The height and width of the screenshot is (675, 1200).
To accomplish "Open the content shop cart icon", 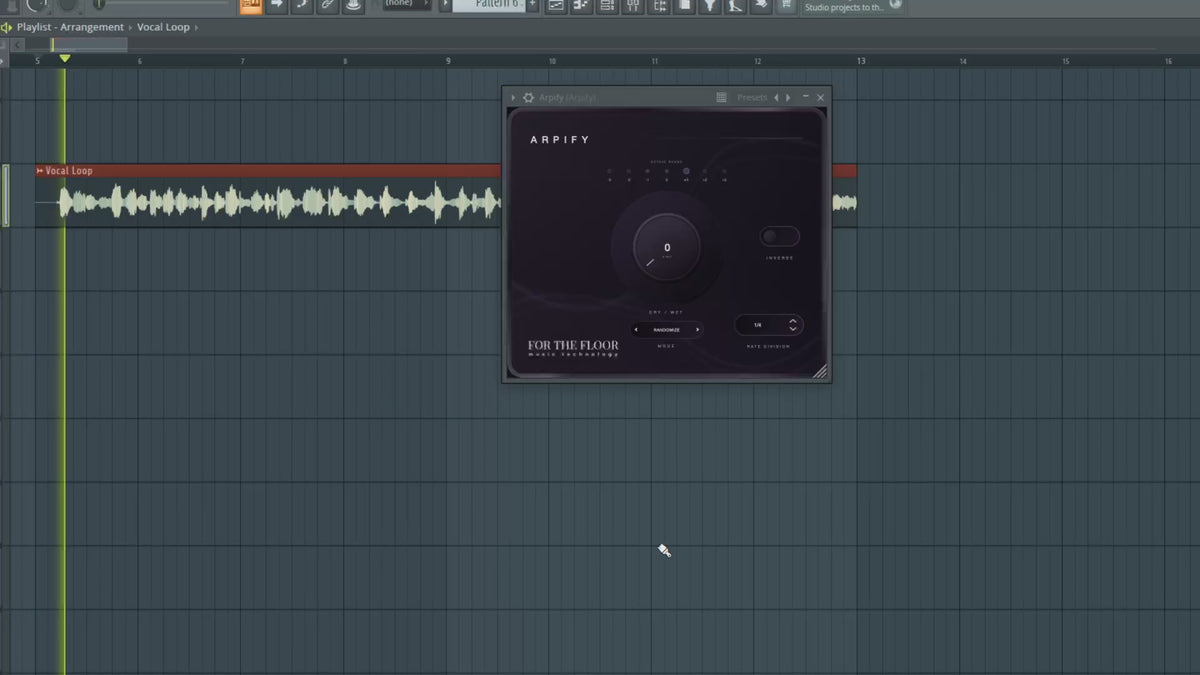I will [x=787, y=6].
